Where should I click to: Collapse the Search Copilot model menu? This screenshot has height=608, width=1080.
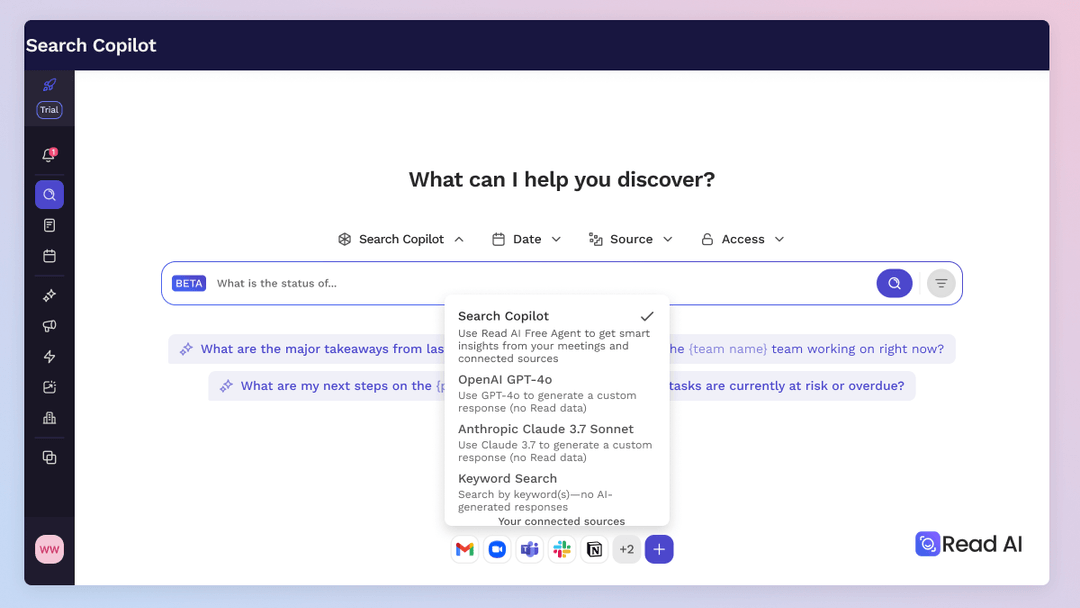pyautogui.click(x=401, y=239)
